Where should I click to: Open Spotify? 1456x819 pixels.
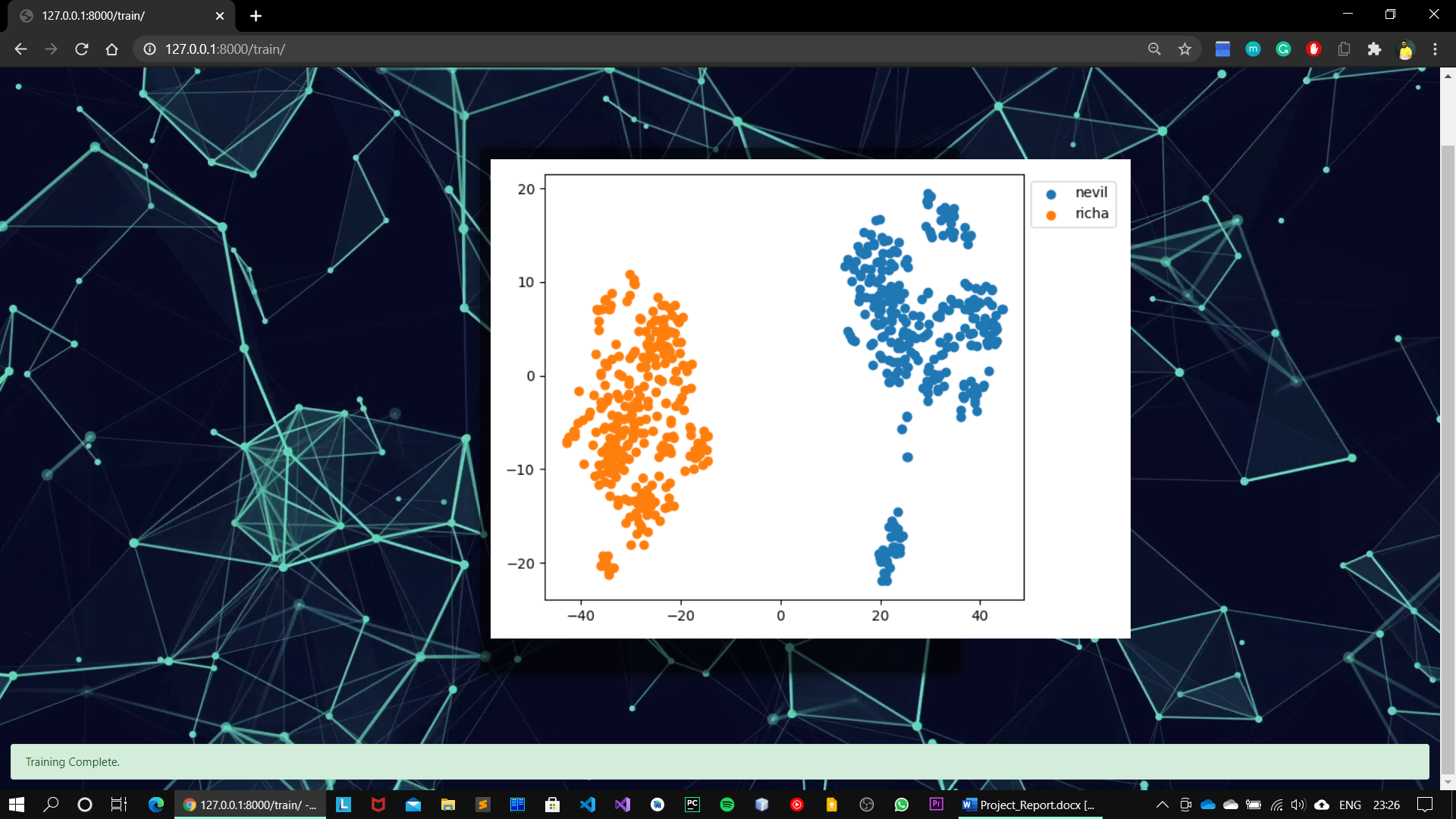coord(727,805)
